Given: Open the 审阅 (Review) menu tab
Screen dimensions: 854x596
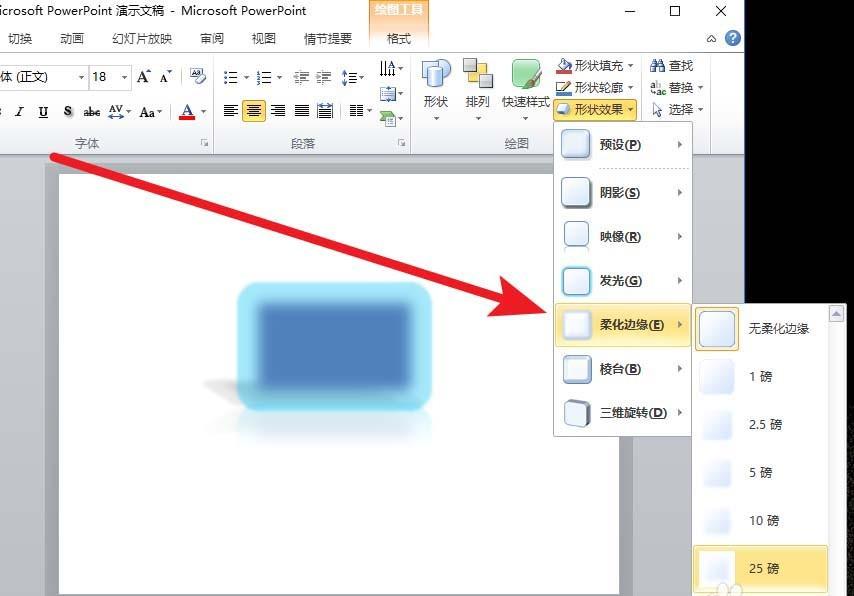Looking at the screenshot, I should 211,38.
